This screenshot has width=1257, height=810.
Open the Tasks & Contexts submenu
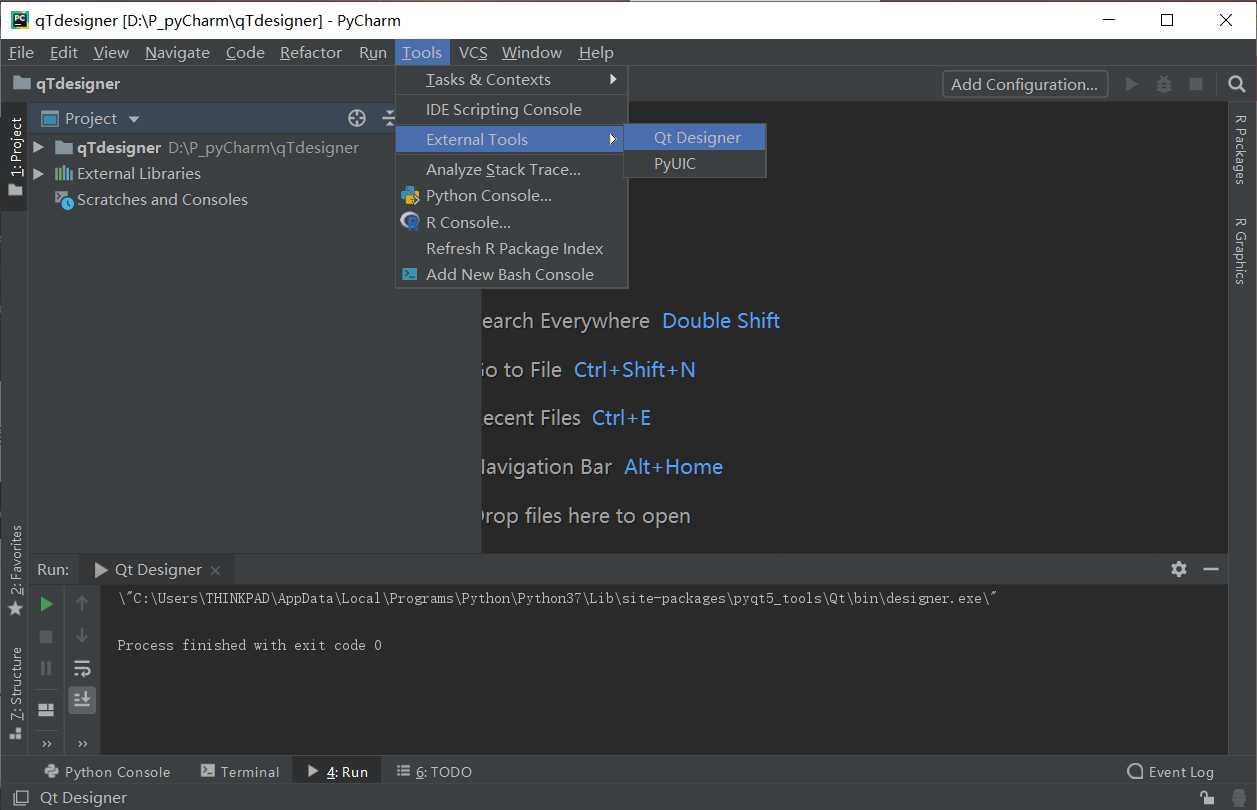tap(512, 80)
